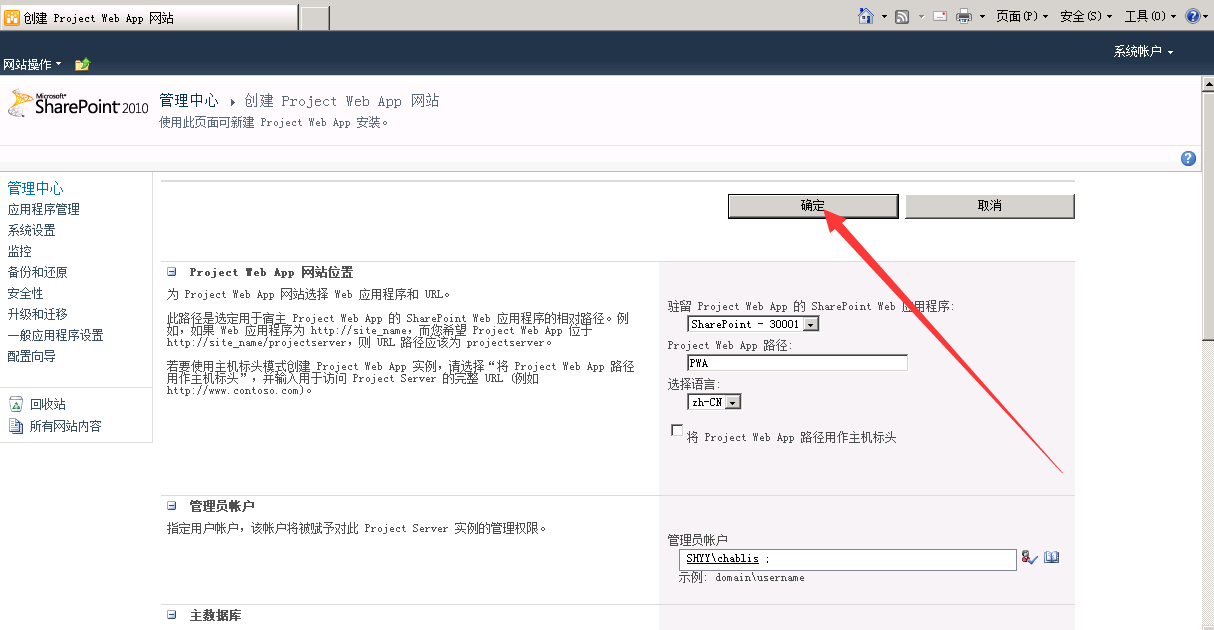Click the 示例: domain\username hint text
Screen dimensions: 1214x630
tap(741, 577)
